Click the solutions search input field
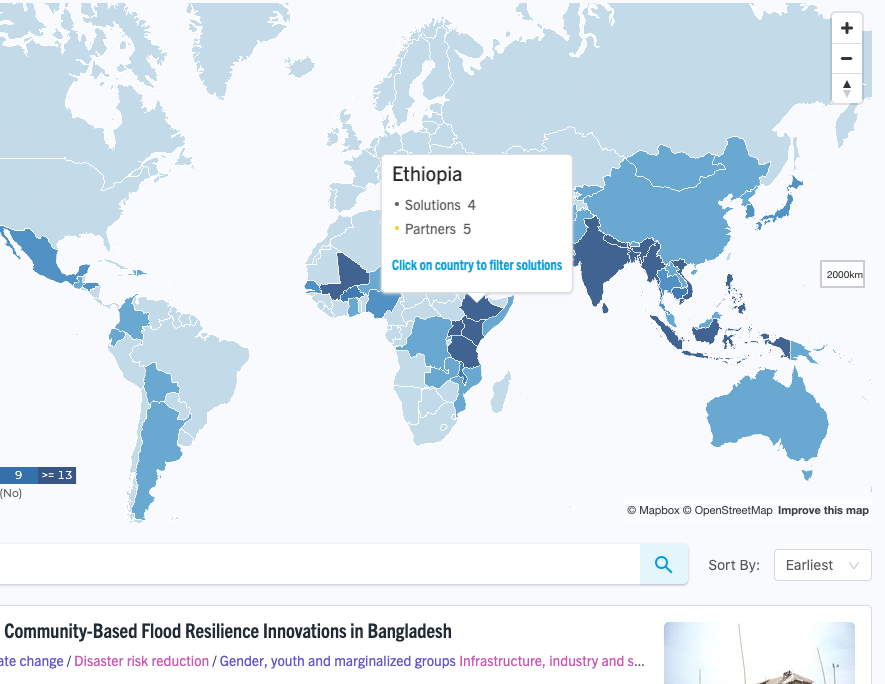The height and width of the screenshot is (684, 885). [319, 564]
